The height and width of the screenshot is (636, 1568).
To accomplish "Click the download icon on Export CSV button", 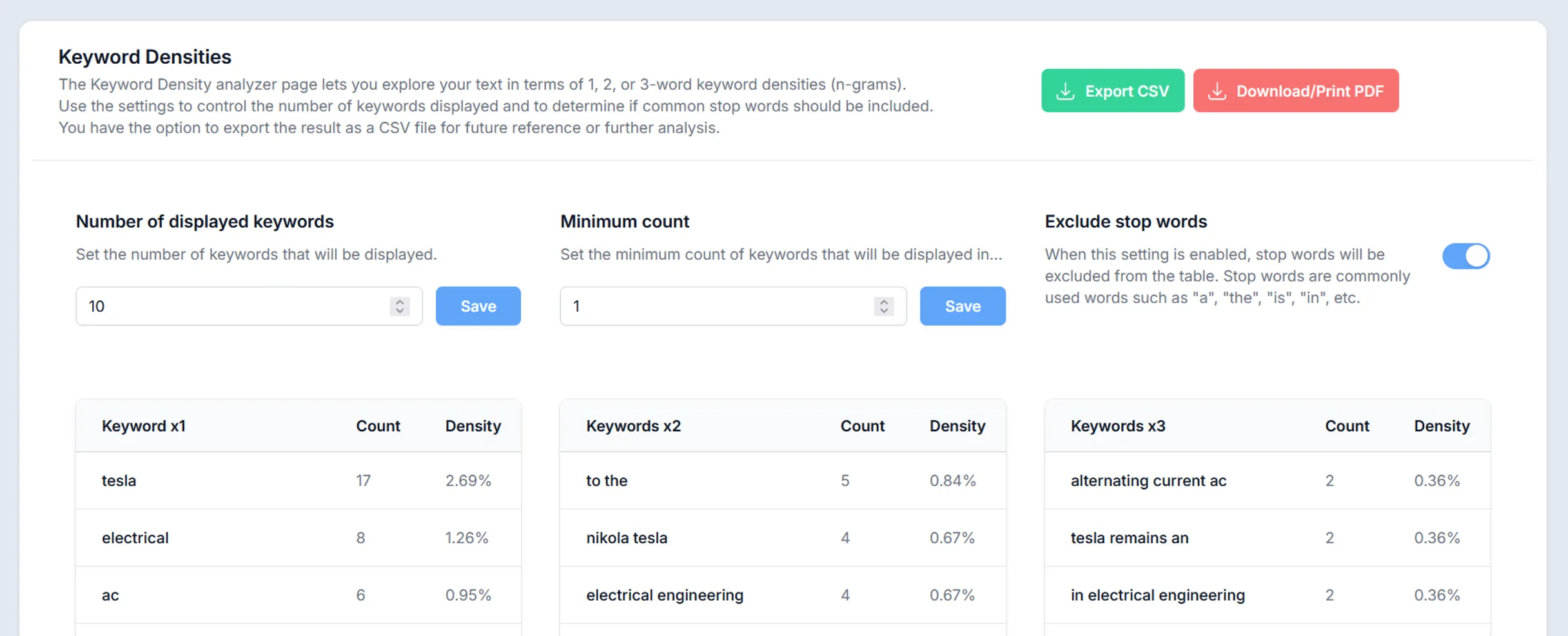I will [1066, 91].
